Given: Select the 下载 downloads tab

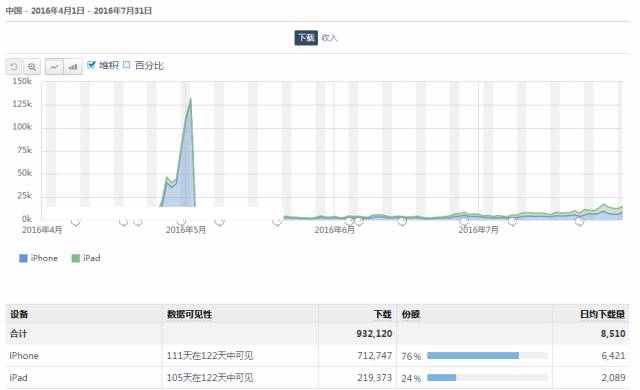Looking at the screenshot, I should (306, 38).
